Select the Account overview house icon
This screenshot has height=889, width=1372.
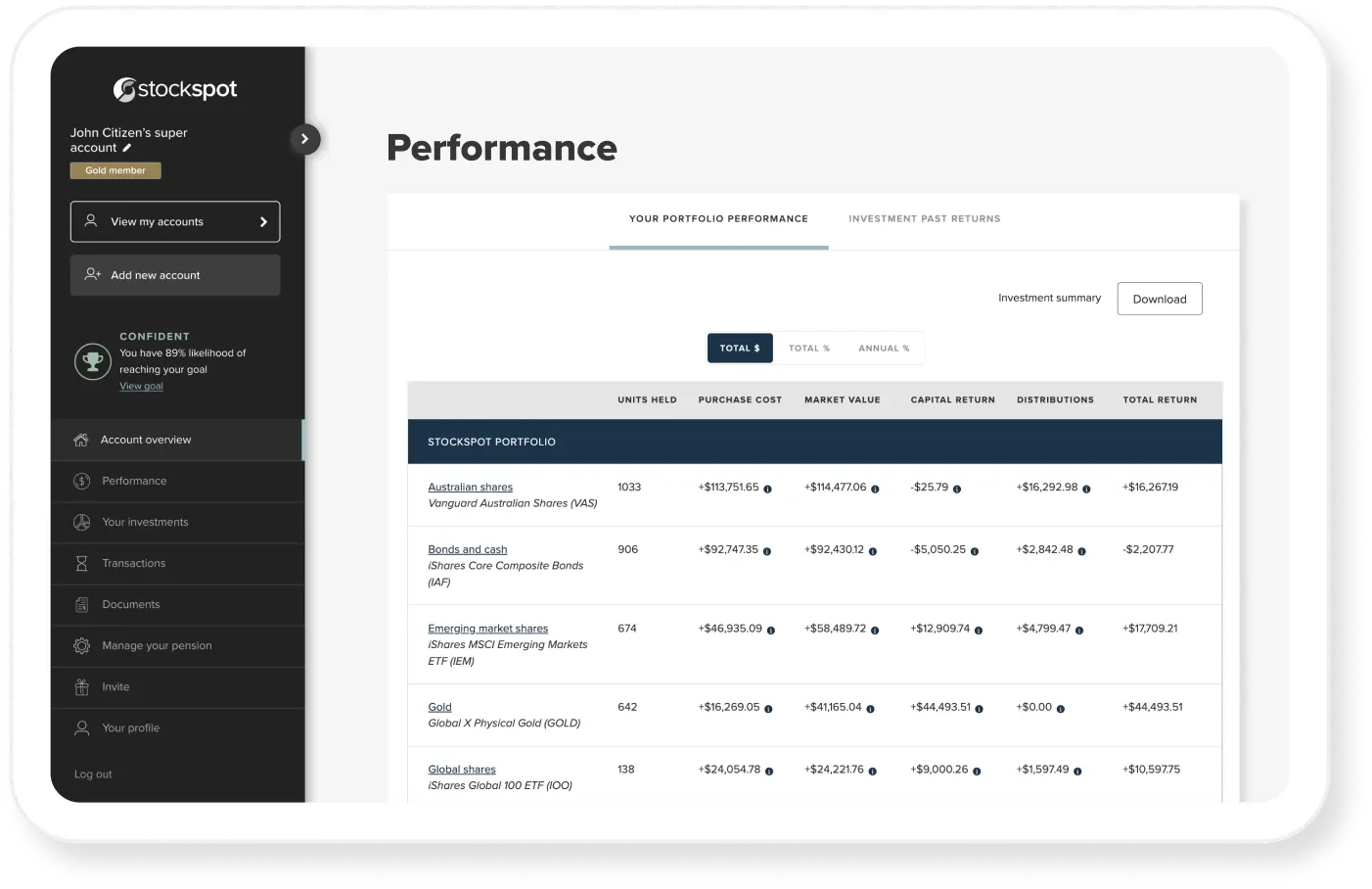coord(80,440)
